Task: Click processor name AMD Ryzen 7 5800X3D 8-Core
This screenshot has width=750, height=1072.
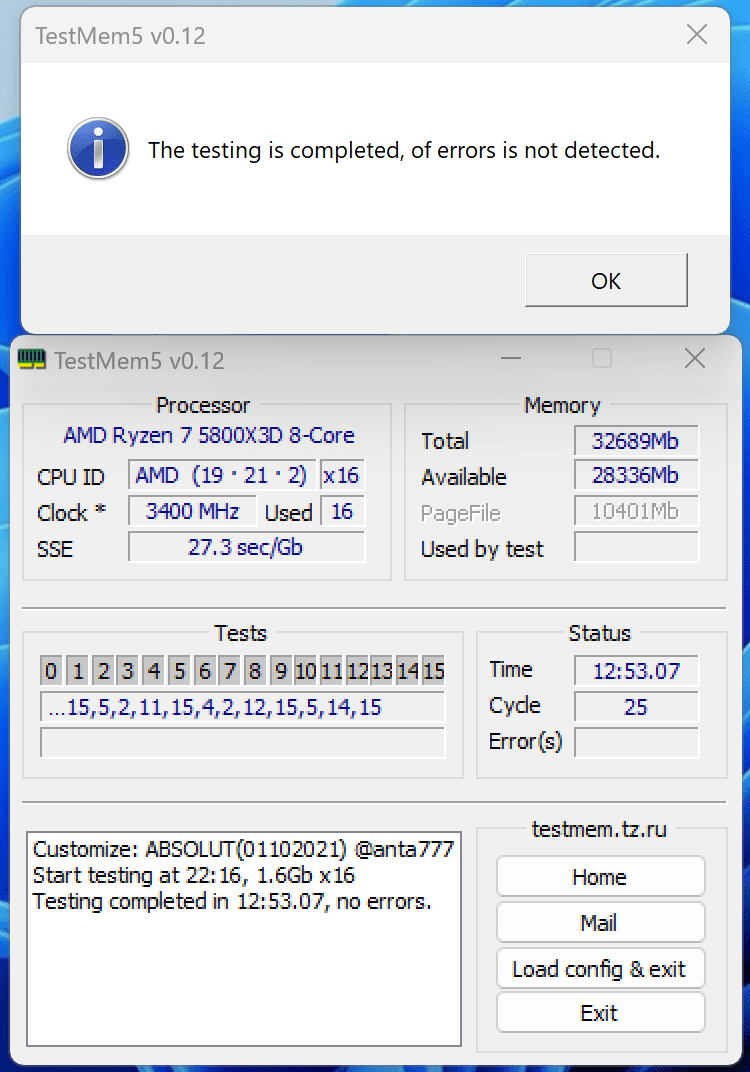Action: click(x=209, y=436)
